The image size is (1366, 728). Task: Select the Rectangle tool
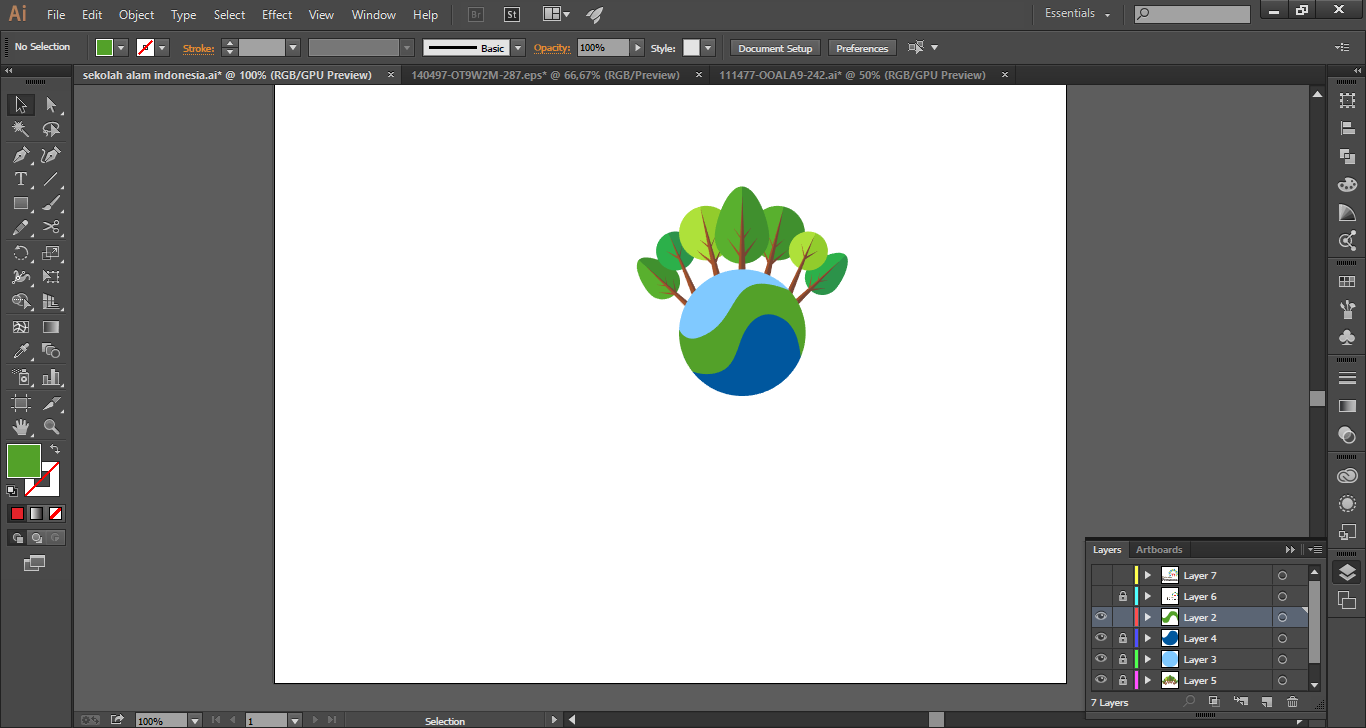[20, 203]
